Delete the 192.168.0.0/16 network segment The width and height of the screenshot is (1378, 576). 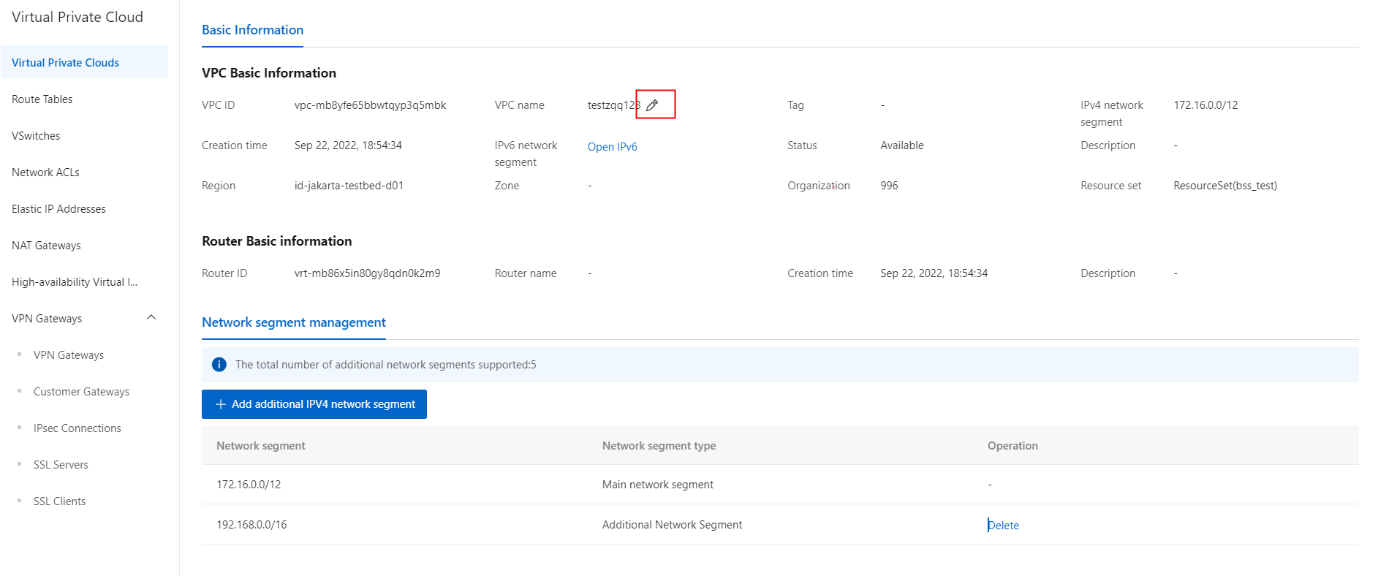point(1003,525)
